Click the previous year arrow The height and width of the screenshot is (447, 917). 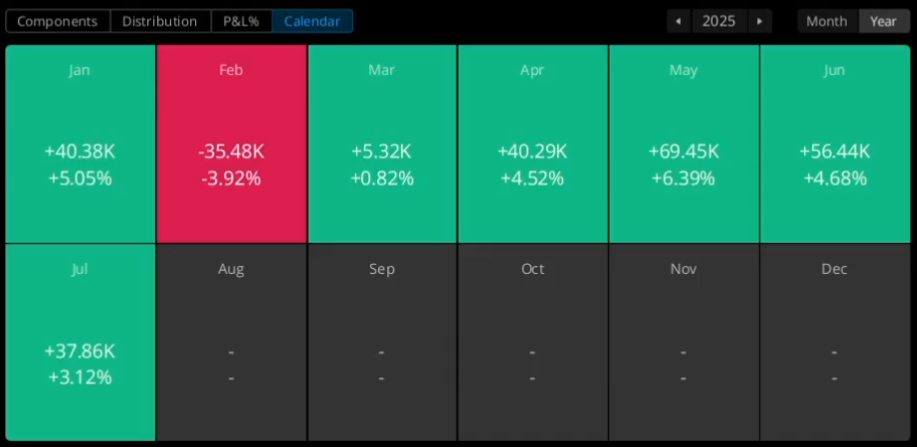pyautogui.click(x=679, y=21)
